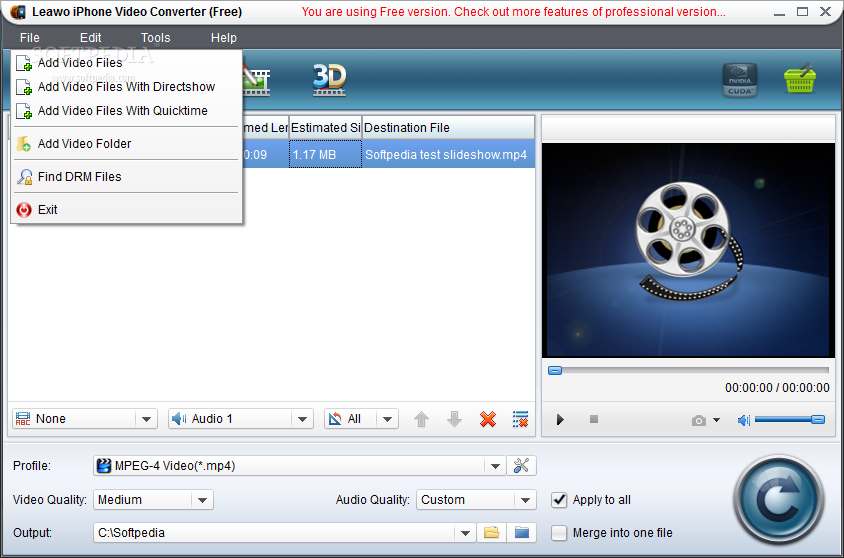Open the Output path dropdown arrow

click(x=465, y=533)
